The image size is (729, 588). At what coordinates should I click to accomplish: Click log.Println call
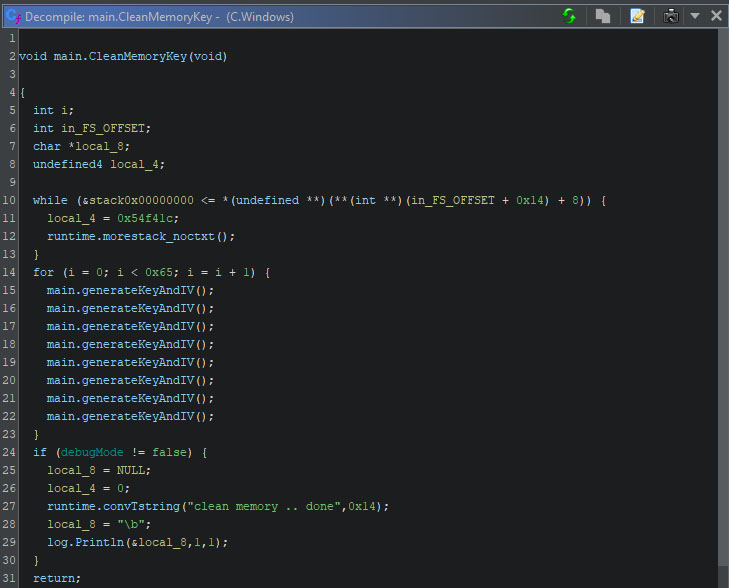(x=86, y=542)
